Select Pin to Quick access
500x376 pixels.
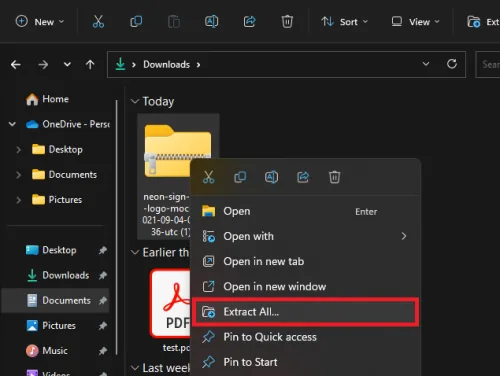(305, 337)
